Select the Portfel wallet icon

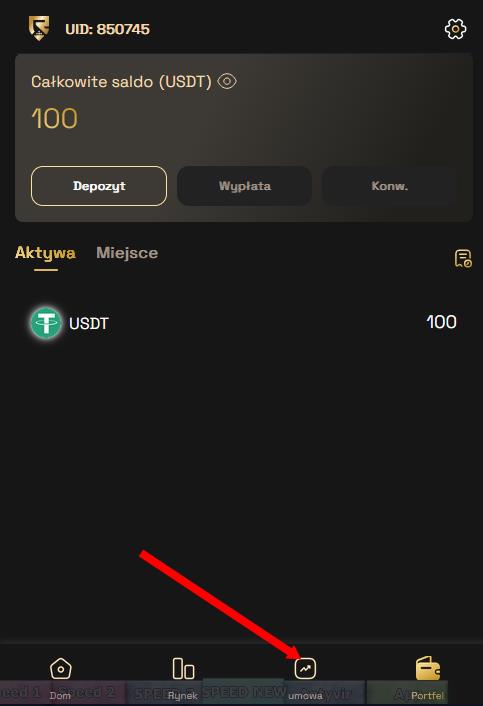[428, 668]
